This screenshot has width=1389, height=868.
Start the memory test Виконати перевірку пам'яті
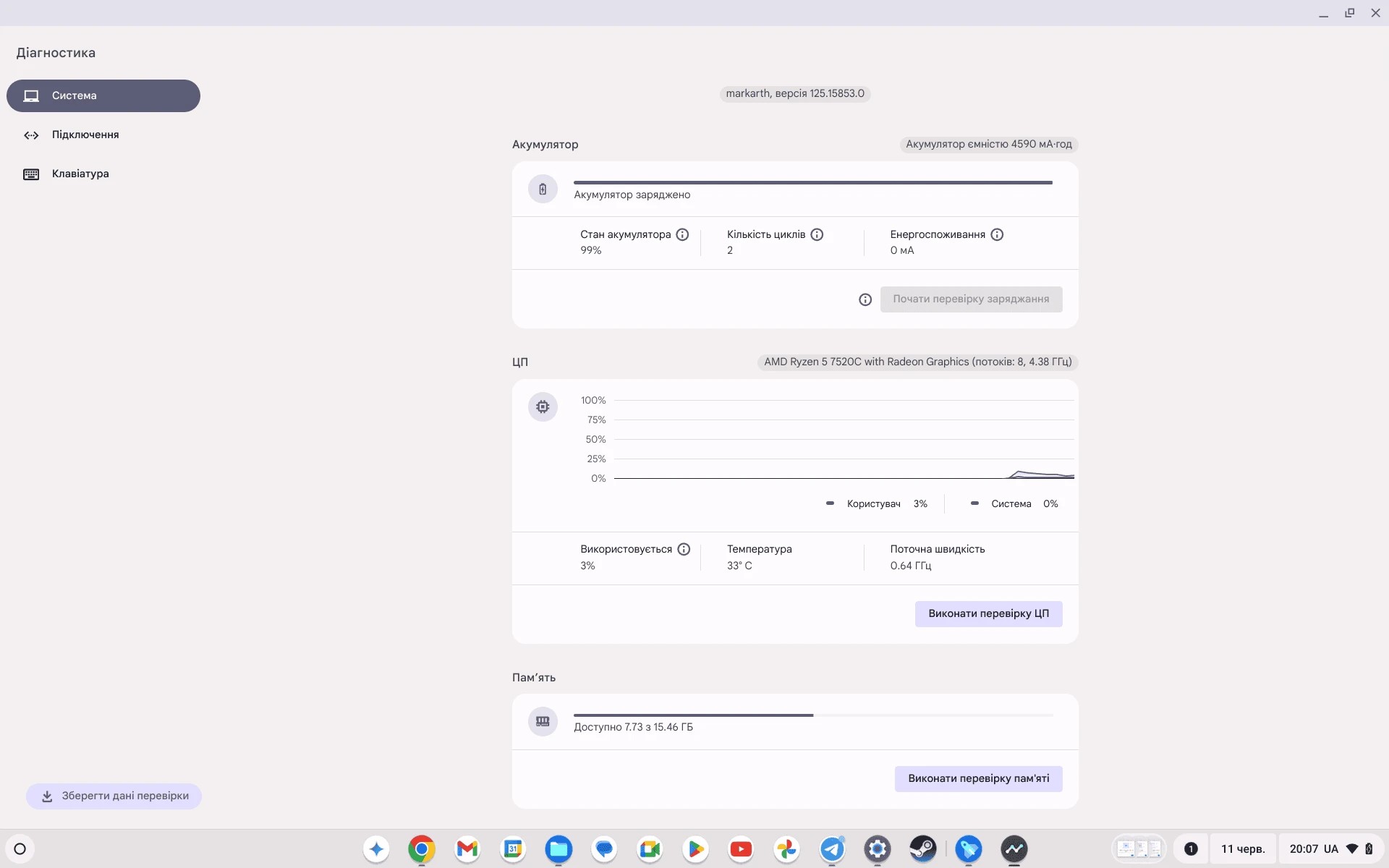pos(978,778)
